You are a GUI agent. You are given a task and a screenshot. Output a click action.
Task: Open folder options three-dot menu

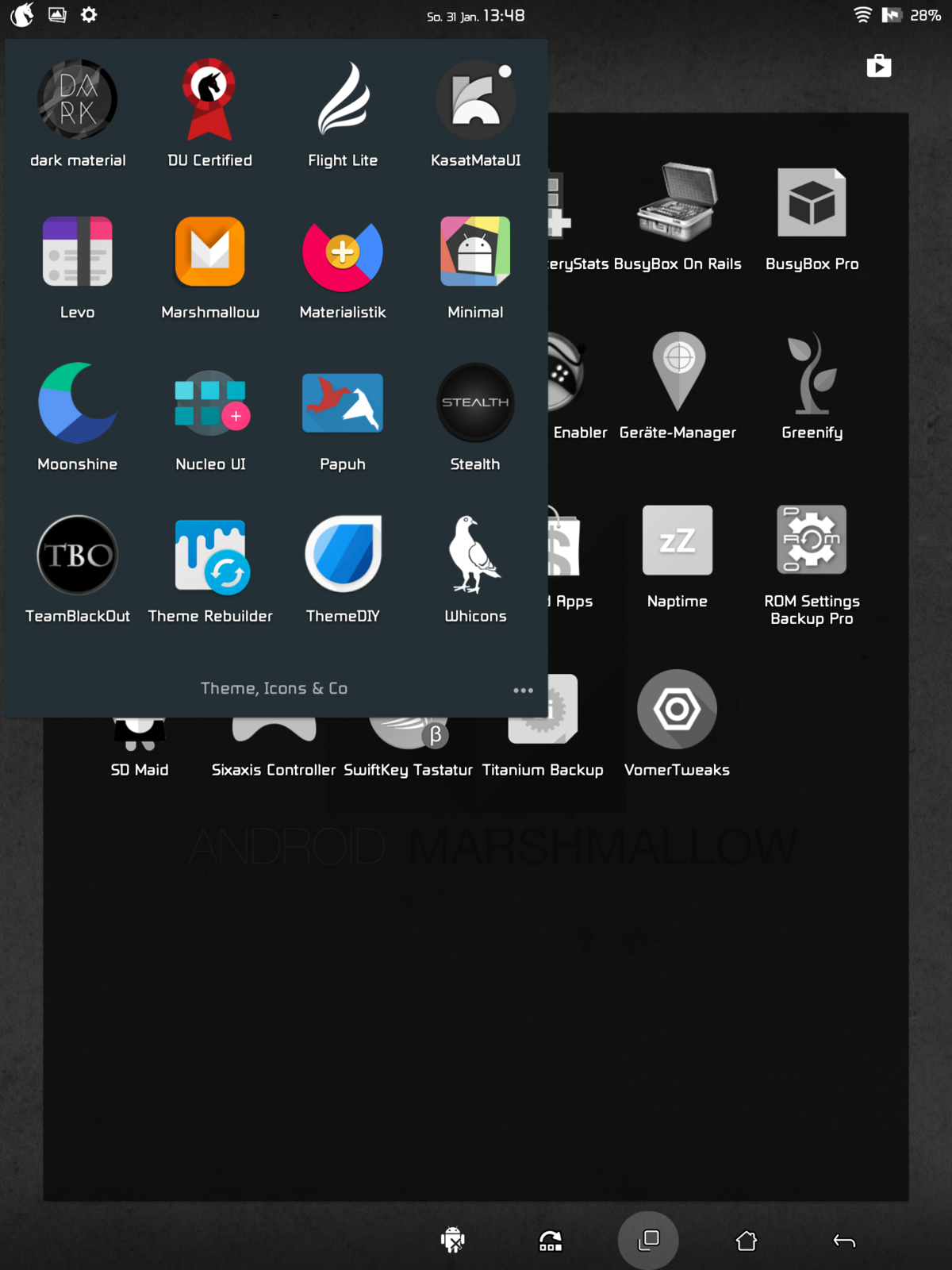pyautogui.click(x=523, y=690)
